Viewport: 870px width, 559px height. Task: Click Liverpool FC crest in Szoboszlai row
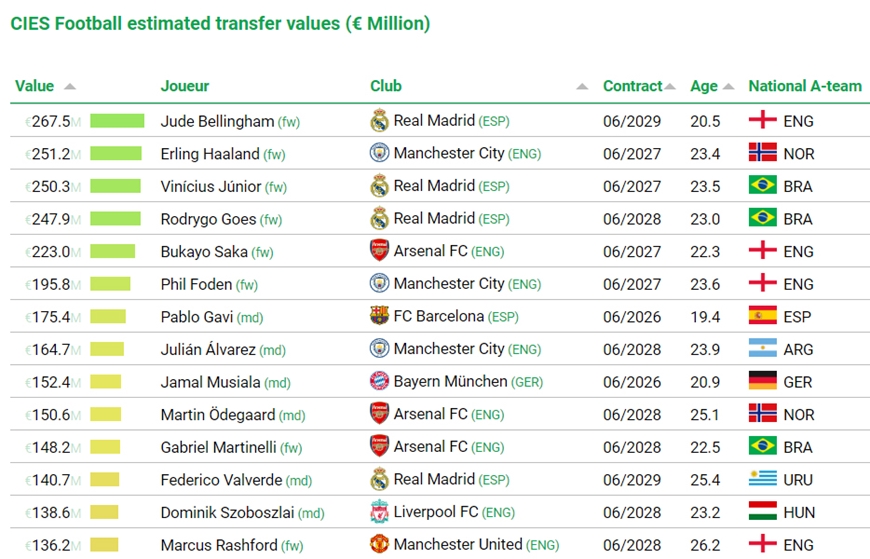(x=380, y=512)
